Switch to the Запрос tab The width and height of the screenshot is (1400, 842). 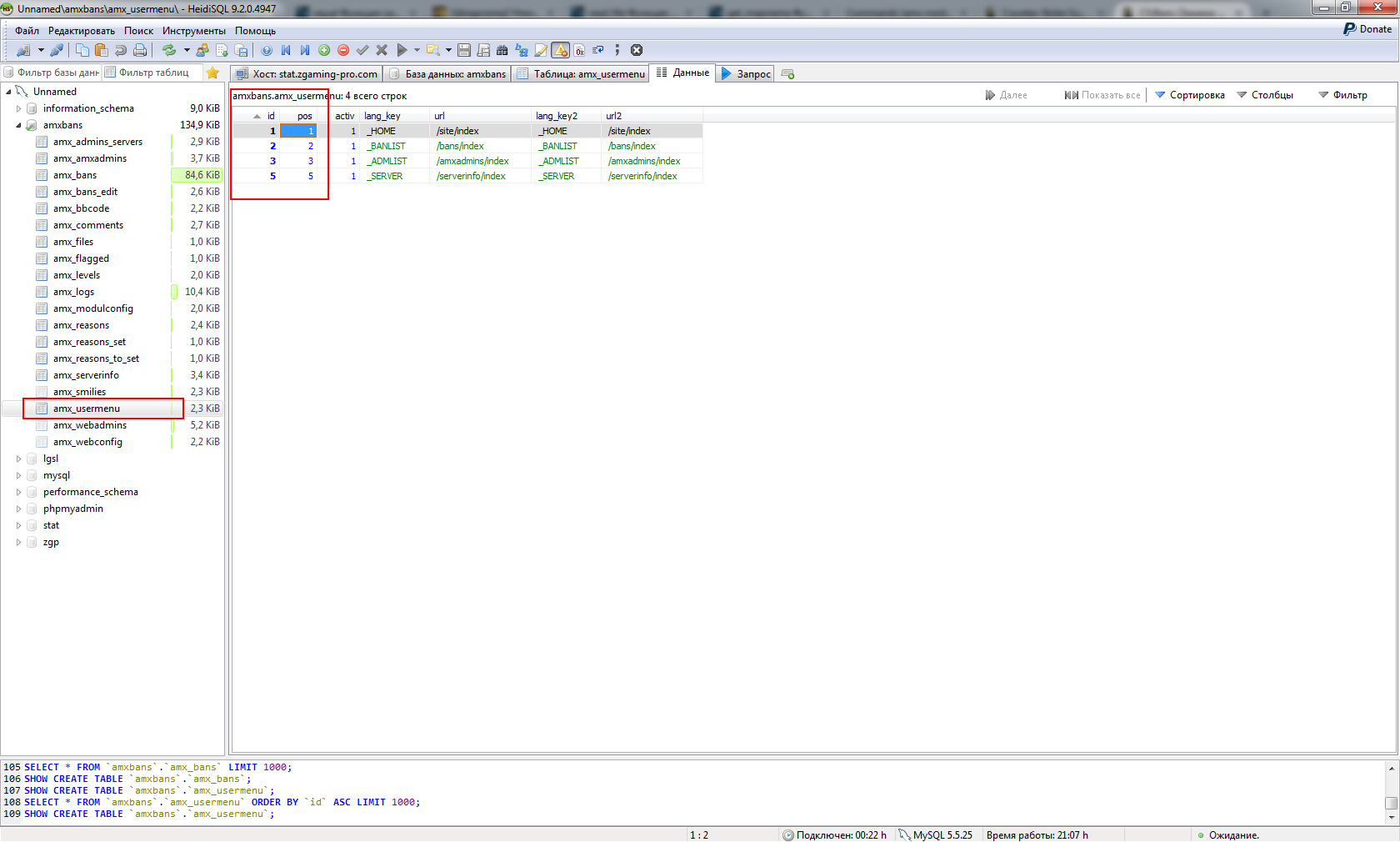click(746, 73)
